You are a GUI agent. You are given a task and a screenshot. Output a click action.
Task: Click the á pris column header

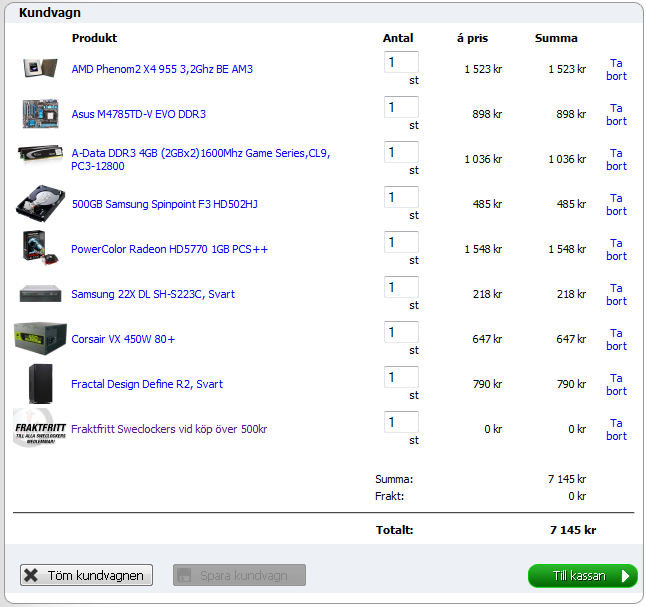pos(472,38)
